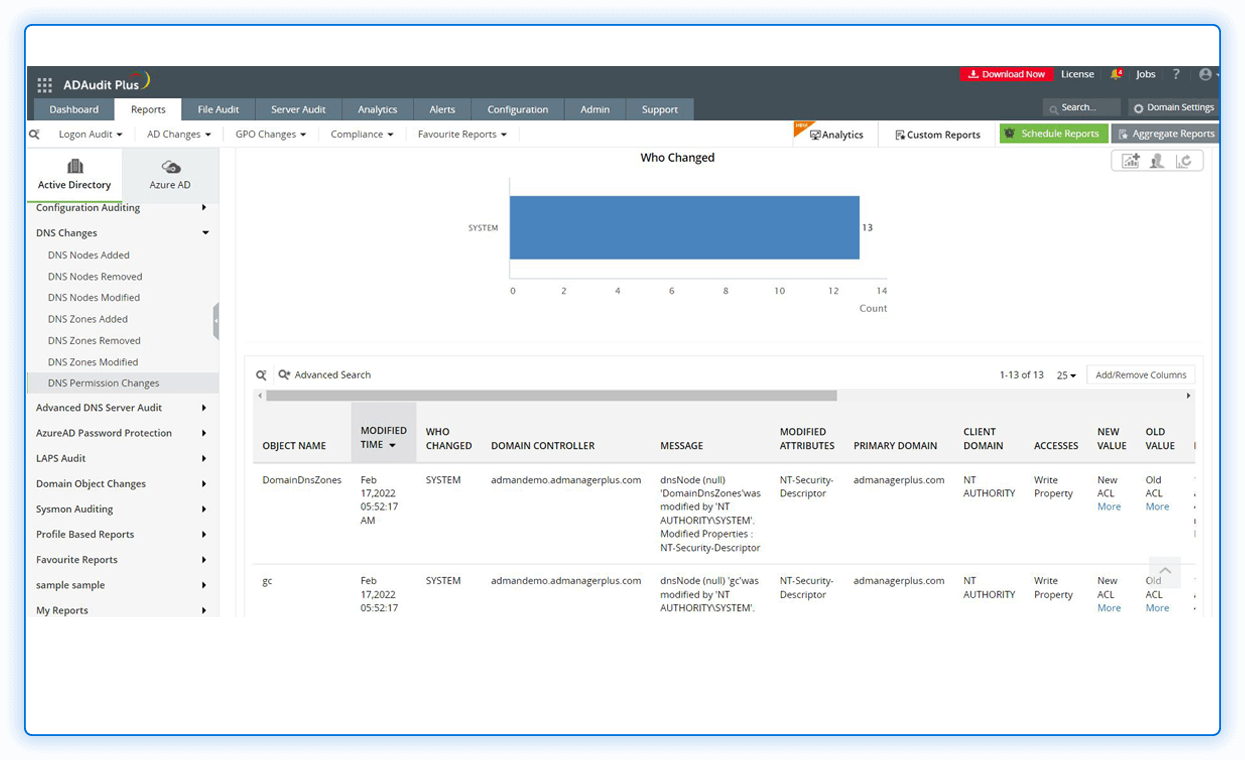Open the AD Changes dropdown
1245x760 pixels.
[179, 134]
